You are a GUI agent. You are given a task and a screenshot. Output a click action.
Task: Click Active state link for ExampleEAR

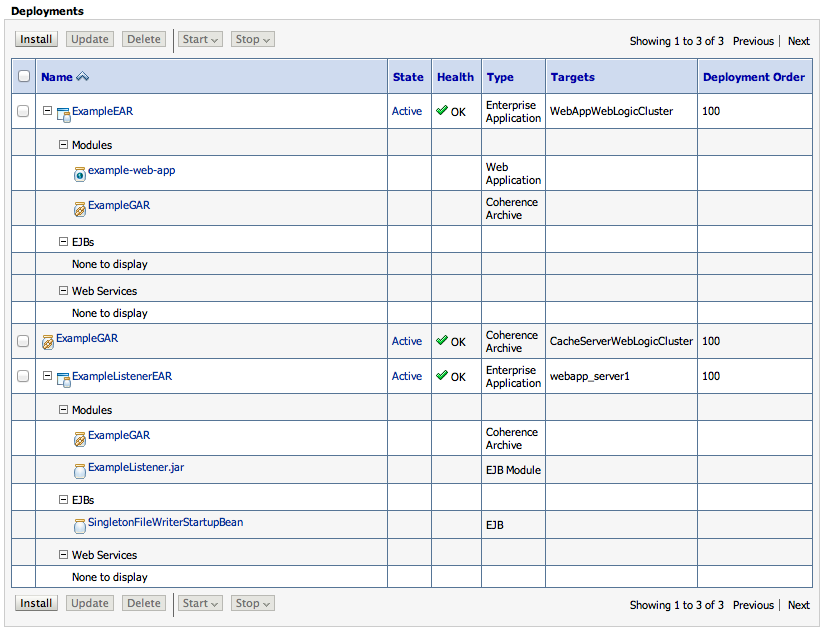(x=407, y=111)
